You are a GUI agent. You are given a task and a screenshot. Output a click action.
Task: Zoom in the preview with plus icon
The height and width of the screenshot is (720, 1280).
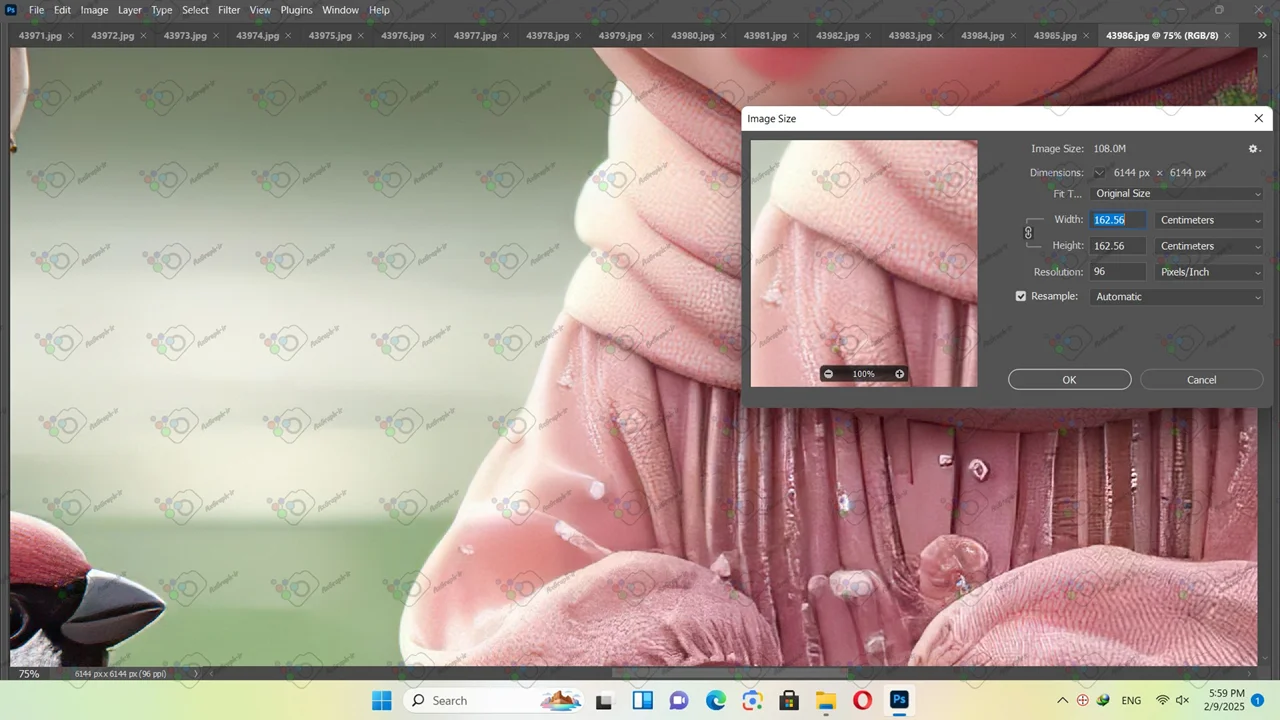[x=899, y=374]
